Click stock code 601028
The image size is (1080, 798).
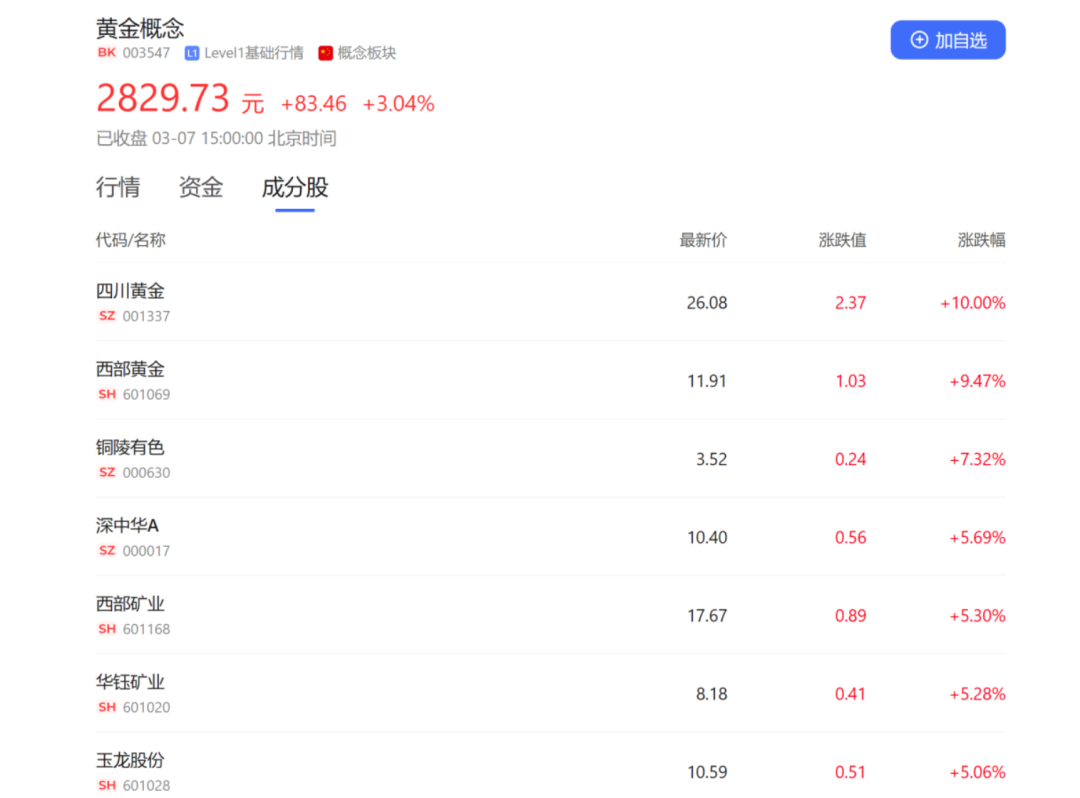(x=146, y=786)
